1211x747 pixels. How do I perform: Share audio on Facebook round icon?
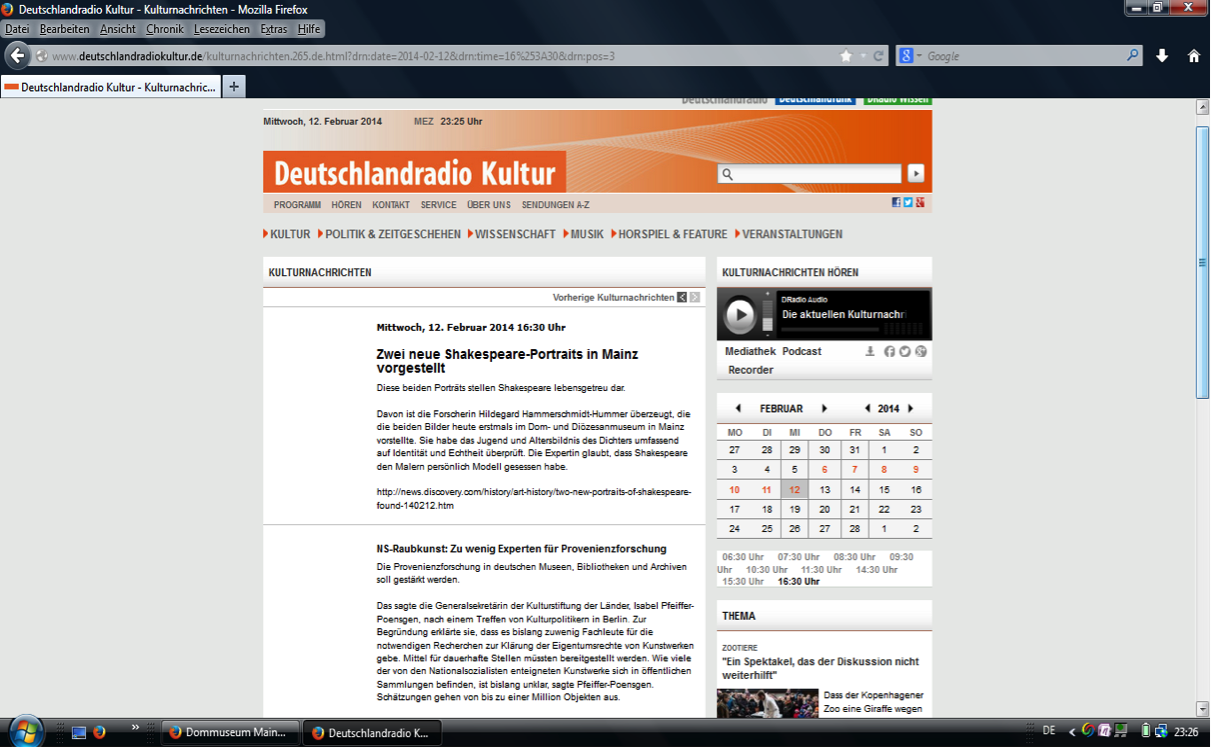coord(889,351)
